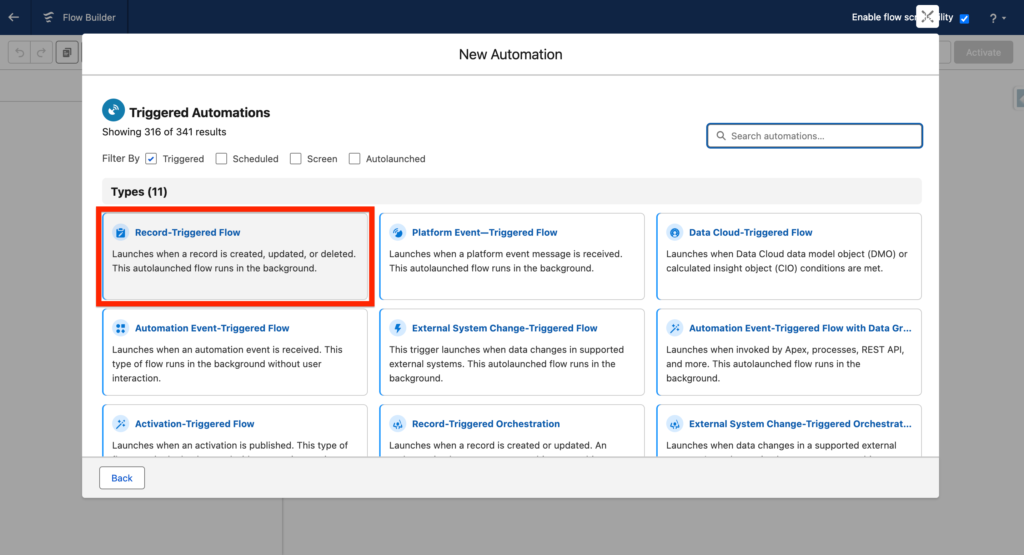Click the Flow Builder logo icon
Screen dimensions: 1024x555
[x=48, y=17]
